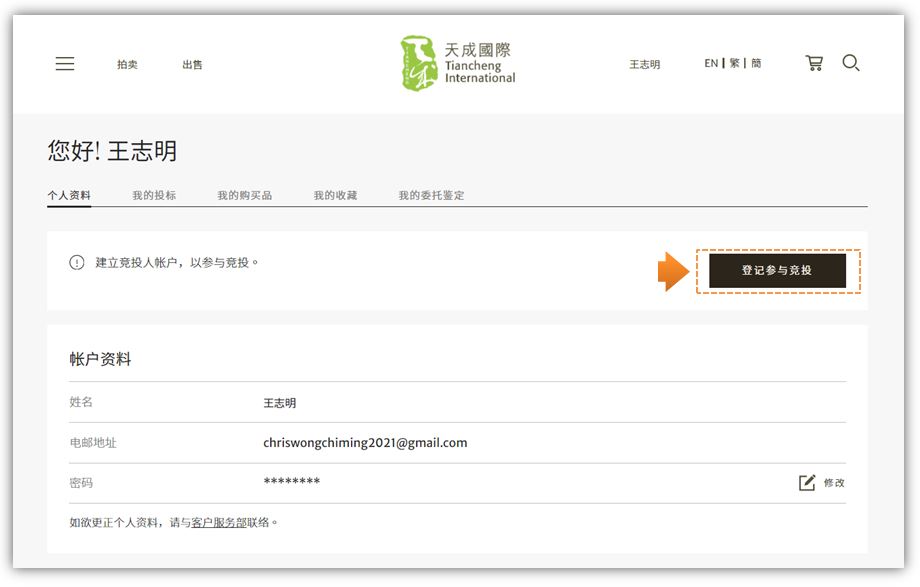The width and height of the screenshot is (920, 587).
Task: Select the 个人资料 tab
Action: 69,195
